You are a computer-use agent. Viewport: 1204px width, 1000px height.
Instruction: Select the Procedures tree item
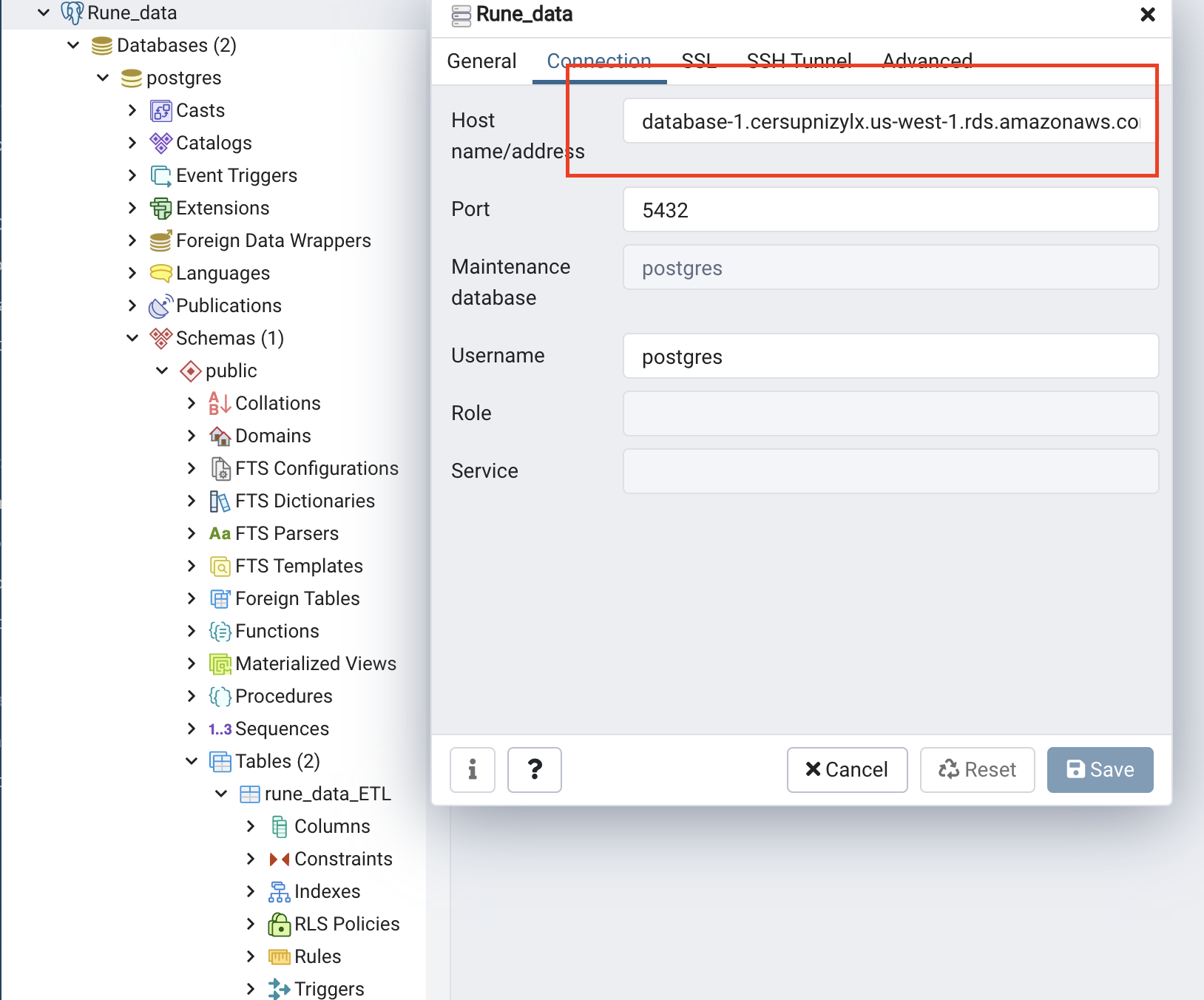(284, 697)
